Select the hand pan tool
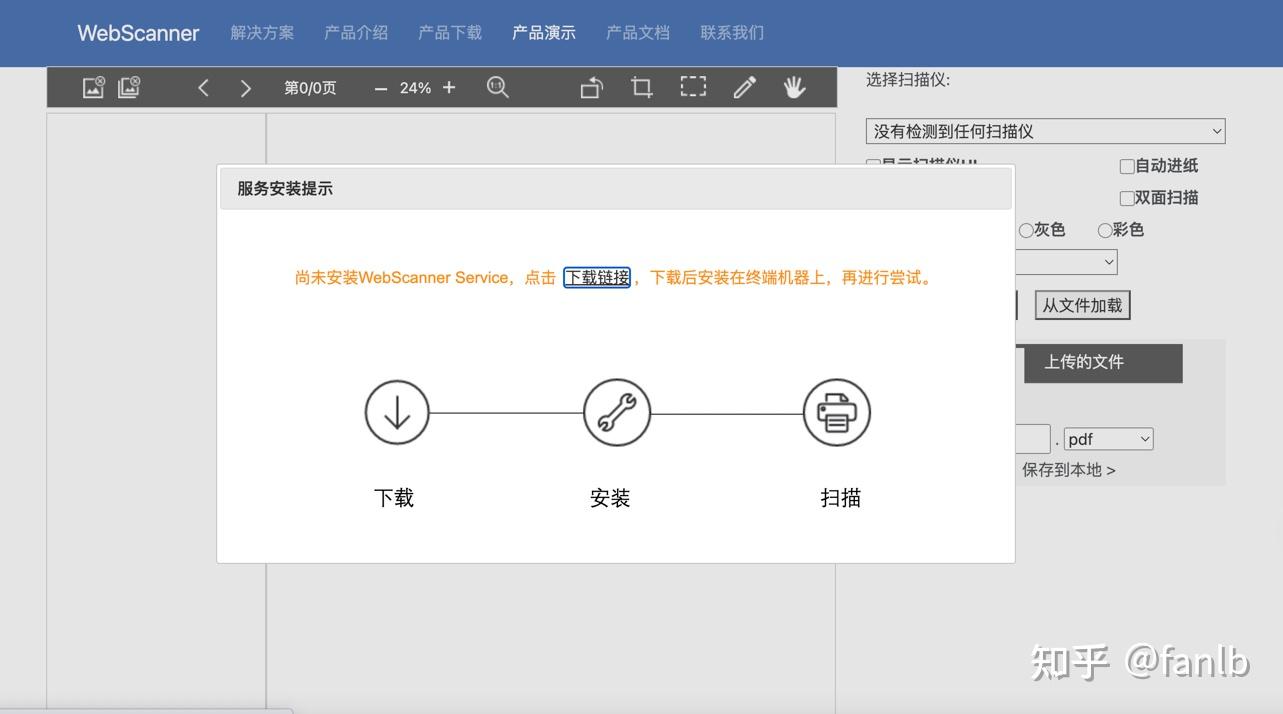1283x714 pixels. coord(795,87)
